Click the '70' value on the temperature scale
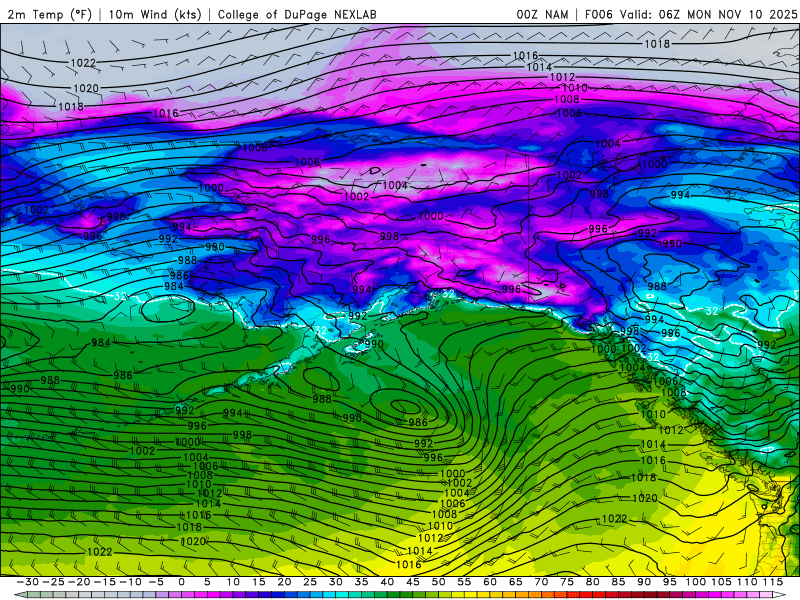800x600 pixels. (x=541, y=582)
